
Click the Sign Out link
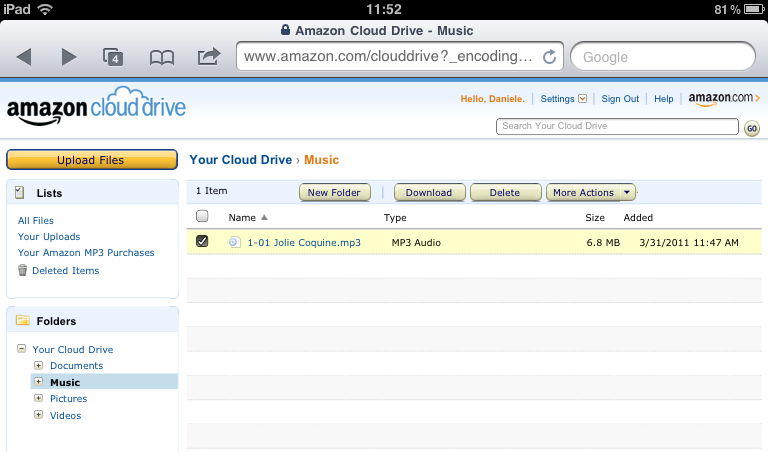tap(620, 99)
